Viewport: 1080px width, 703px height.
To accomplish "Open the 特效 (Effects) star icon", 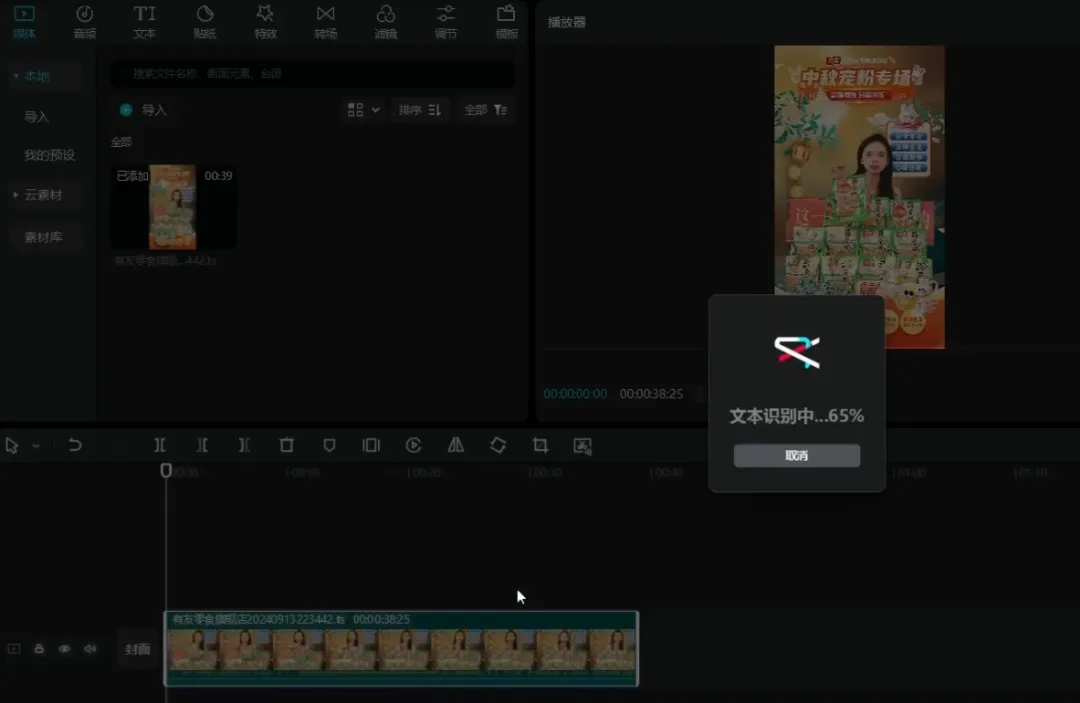I will click(265, 21).
